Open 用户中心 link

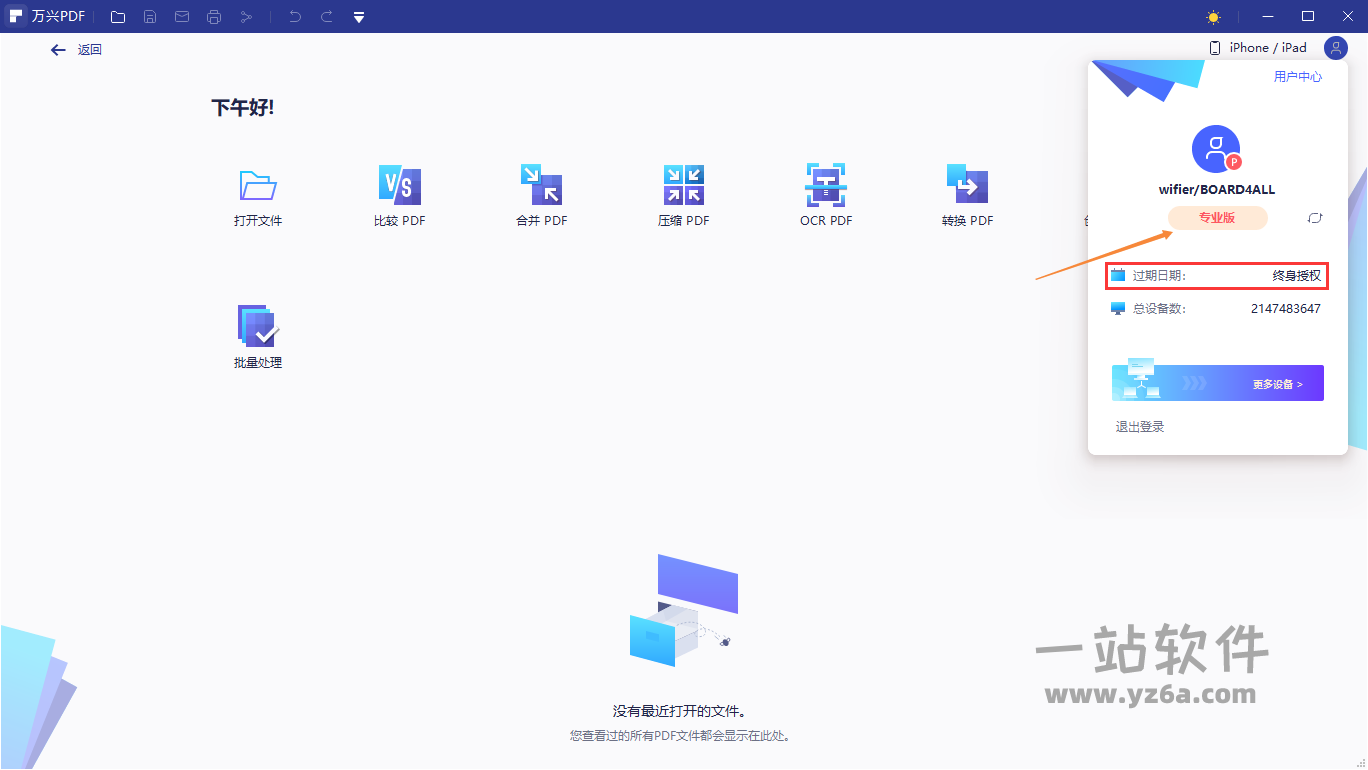pos(1298,76)
